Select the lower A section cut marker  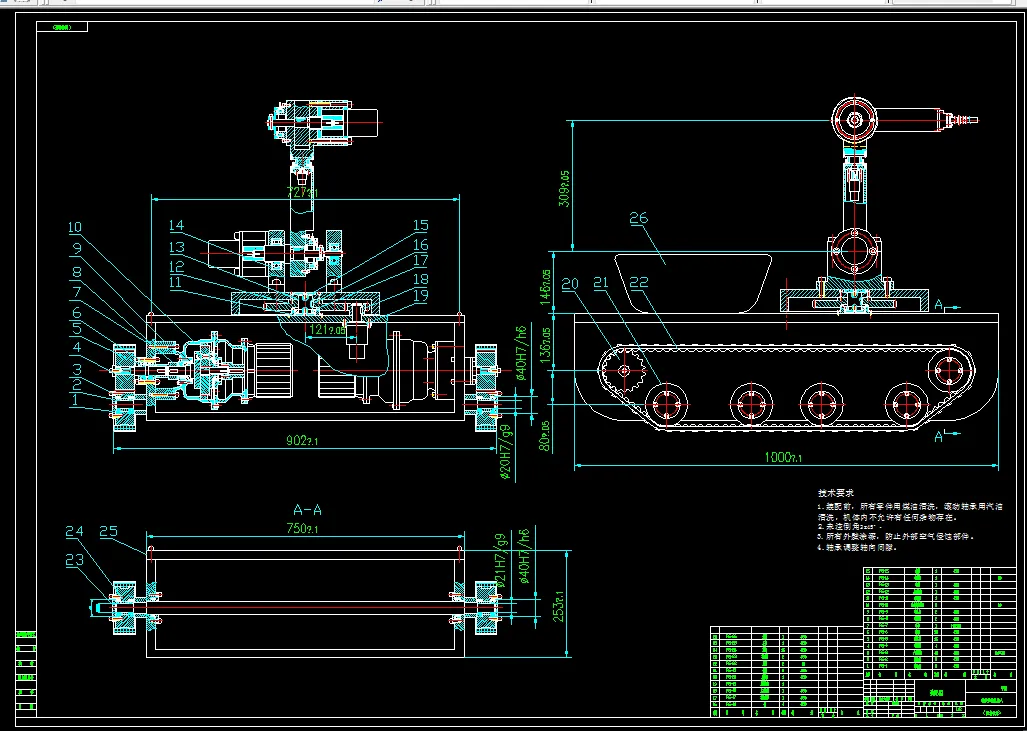tap(939, 436)
